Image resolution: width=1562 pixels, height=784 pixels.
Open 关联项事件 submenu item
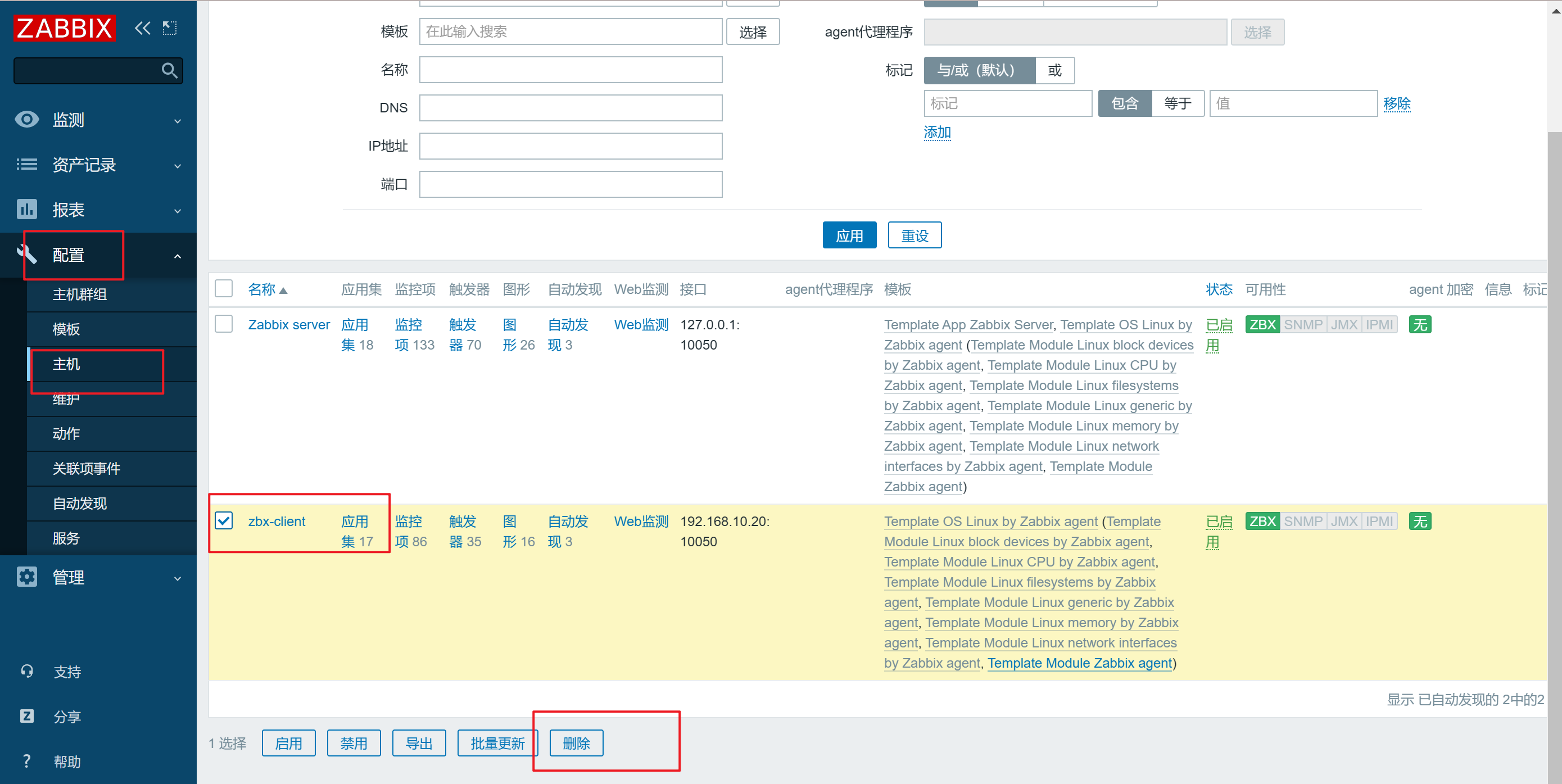tap(111, 468)
